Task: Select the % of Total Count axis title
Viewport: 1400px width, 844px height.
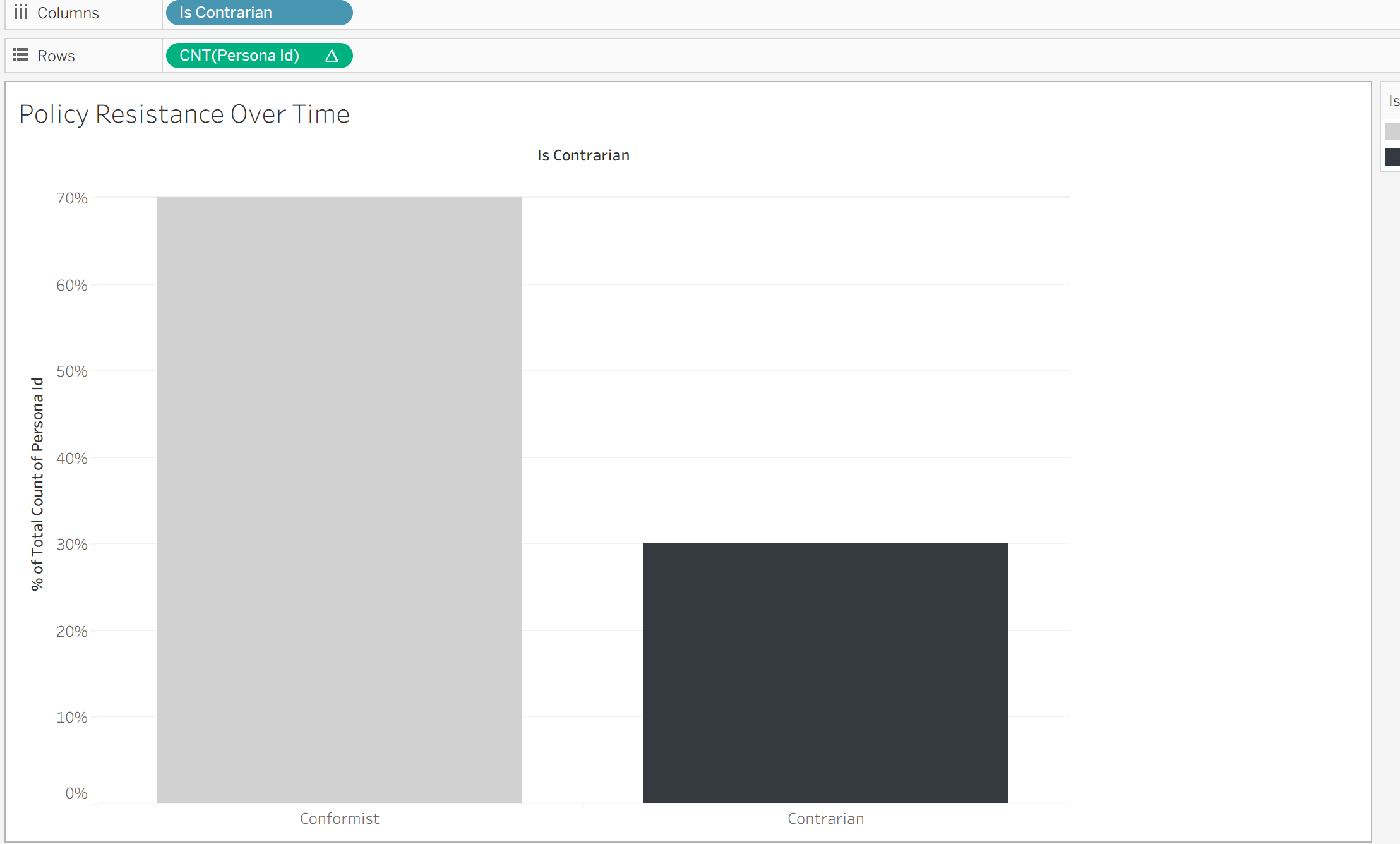Action: [x=37, y=484]
